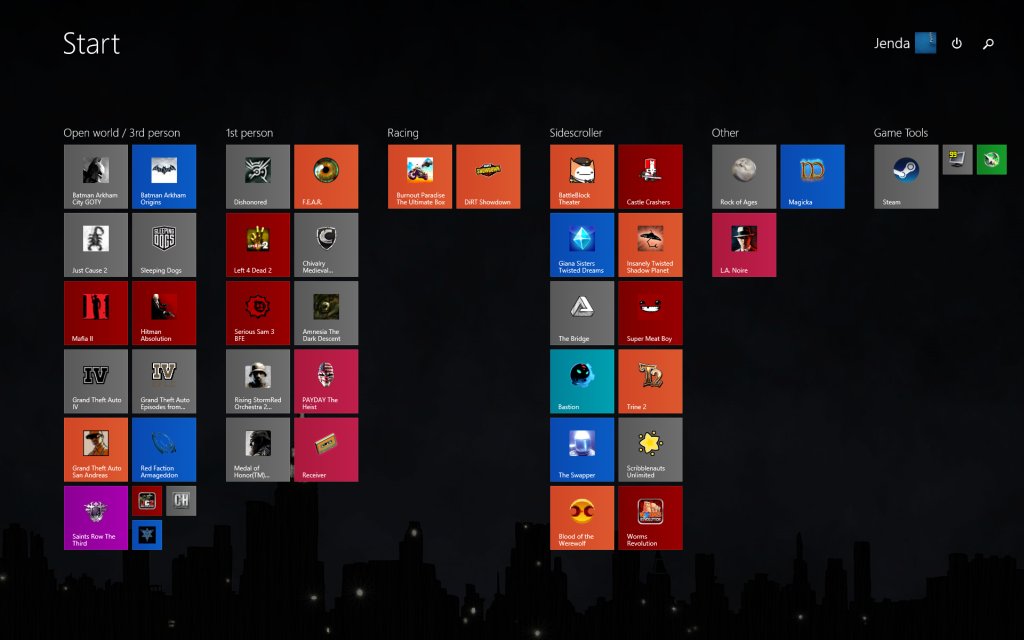Open the small Fraps monitor tile
This screenshot has height=640, width=1024.
pyautogui.click(x=957, y=159)
